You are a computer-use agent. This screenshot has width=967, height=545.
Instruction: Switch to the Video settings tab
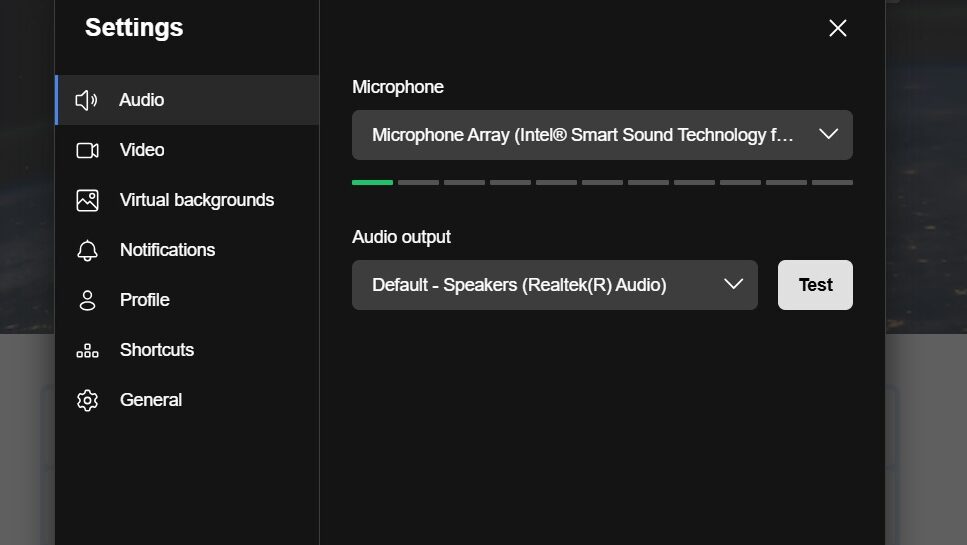[x=142, y=150]
